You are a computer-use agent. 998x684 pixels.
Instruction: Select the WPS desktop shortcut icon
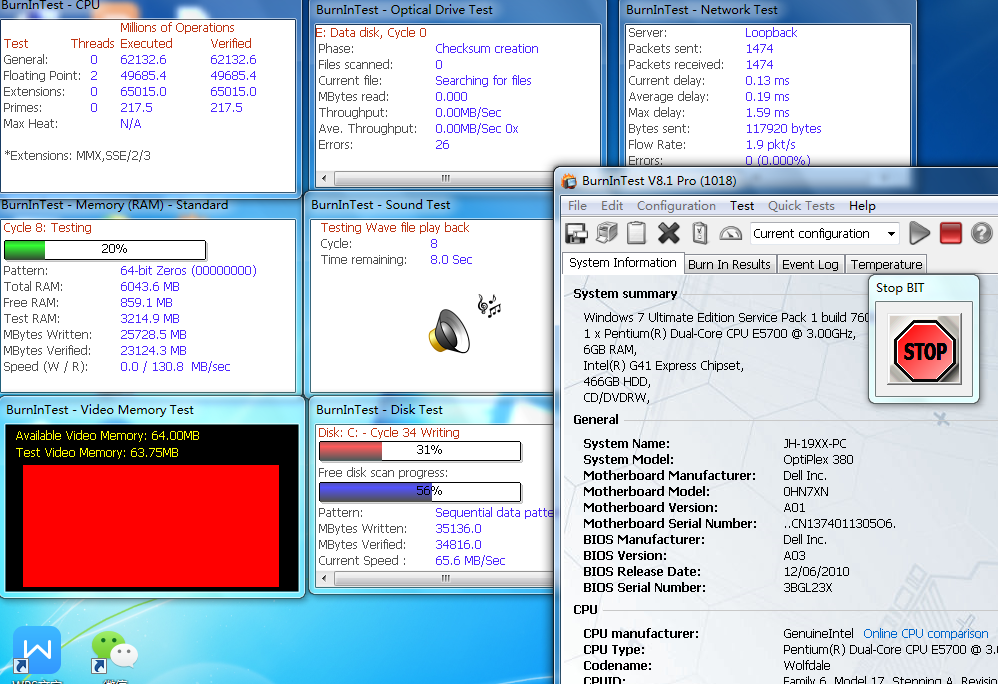pyautogui.click(x=37, y=650)
